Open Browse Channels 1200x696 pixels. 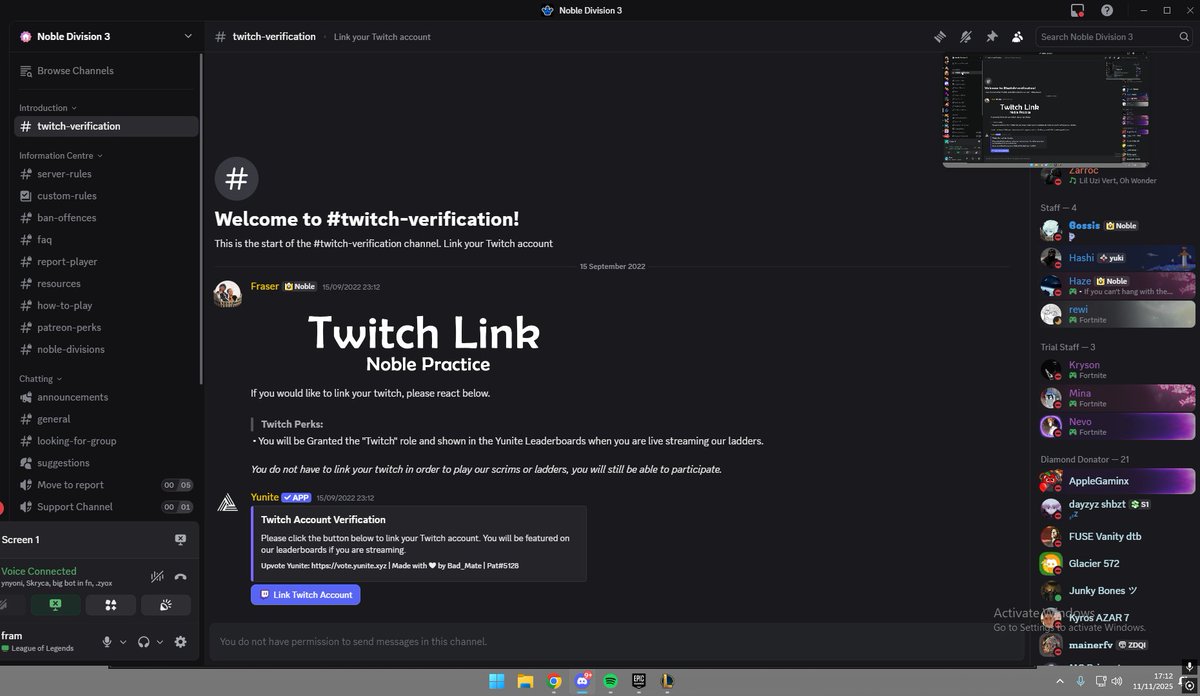pyautogui.click(x=106, y=71)
